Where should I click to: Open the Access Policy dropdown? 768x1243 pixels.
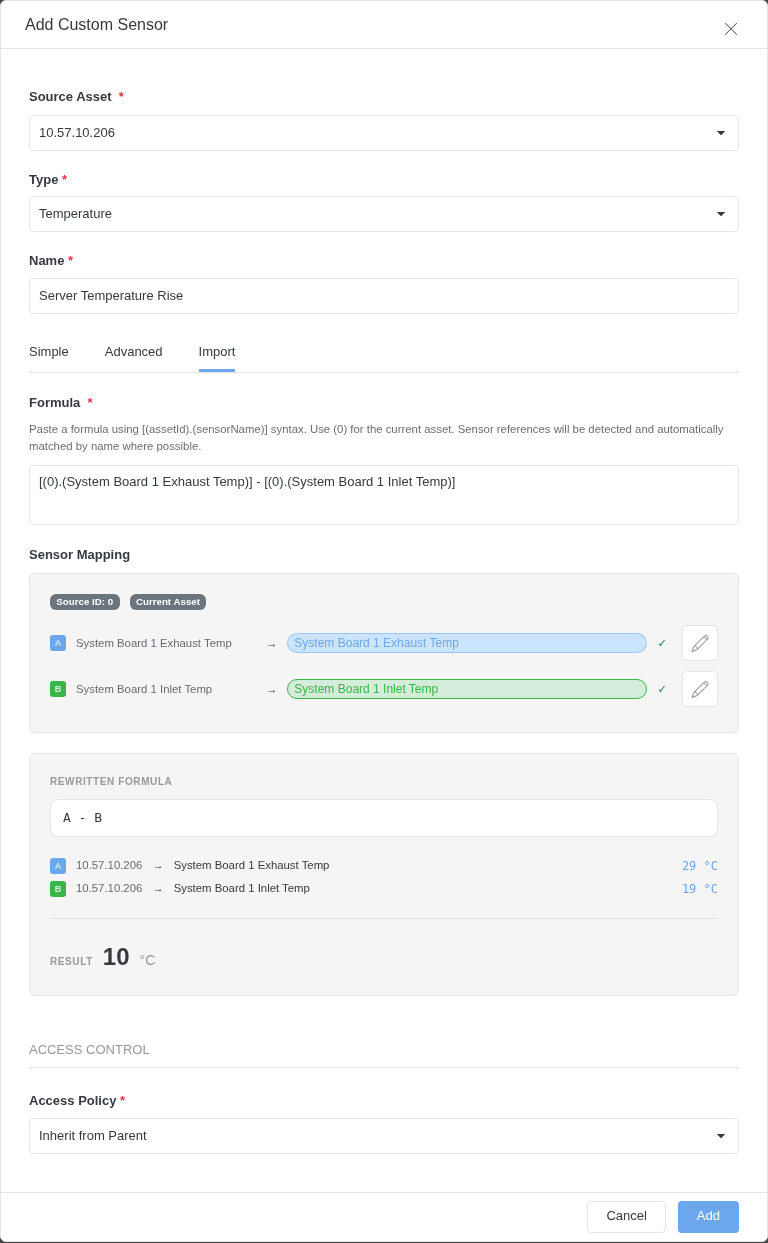pos(384,1136)
